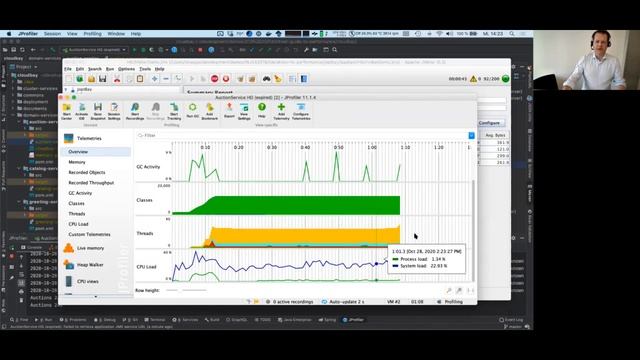This screenshot has width=640, height=360.
Task: Click Auto-update 2 s status entry
Action: coord(343,302)
